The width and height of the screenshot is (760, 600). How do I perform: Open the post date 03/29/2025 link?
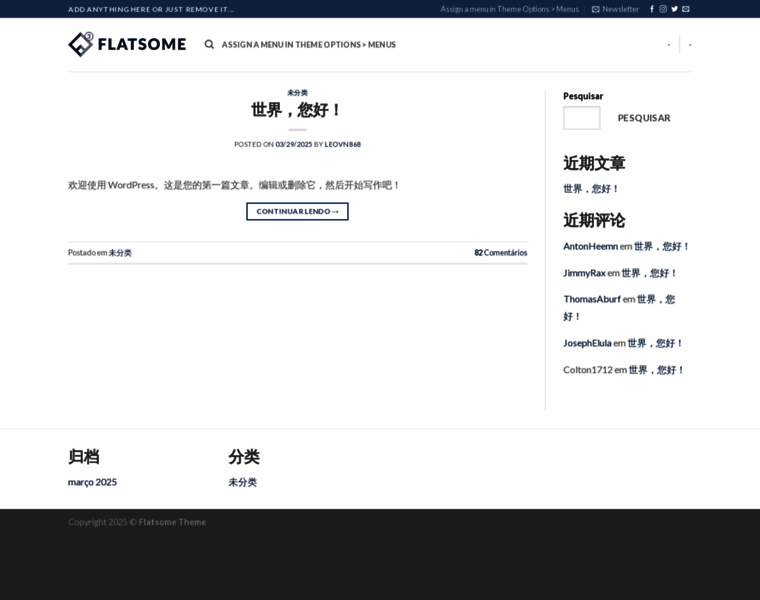pos(294,144)
